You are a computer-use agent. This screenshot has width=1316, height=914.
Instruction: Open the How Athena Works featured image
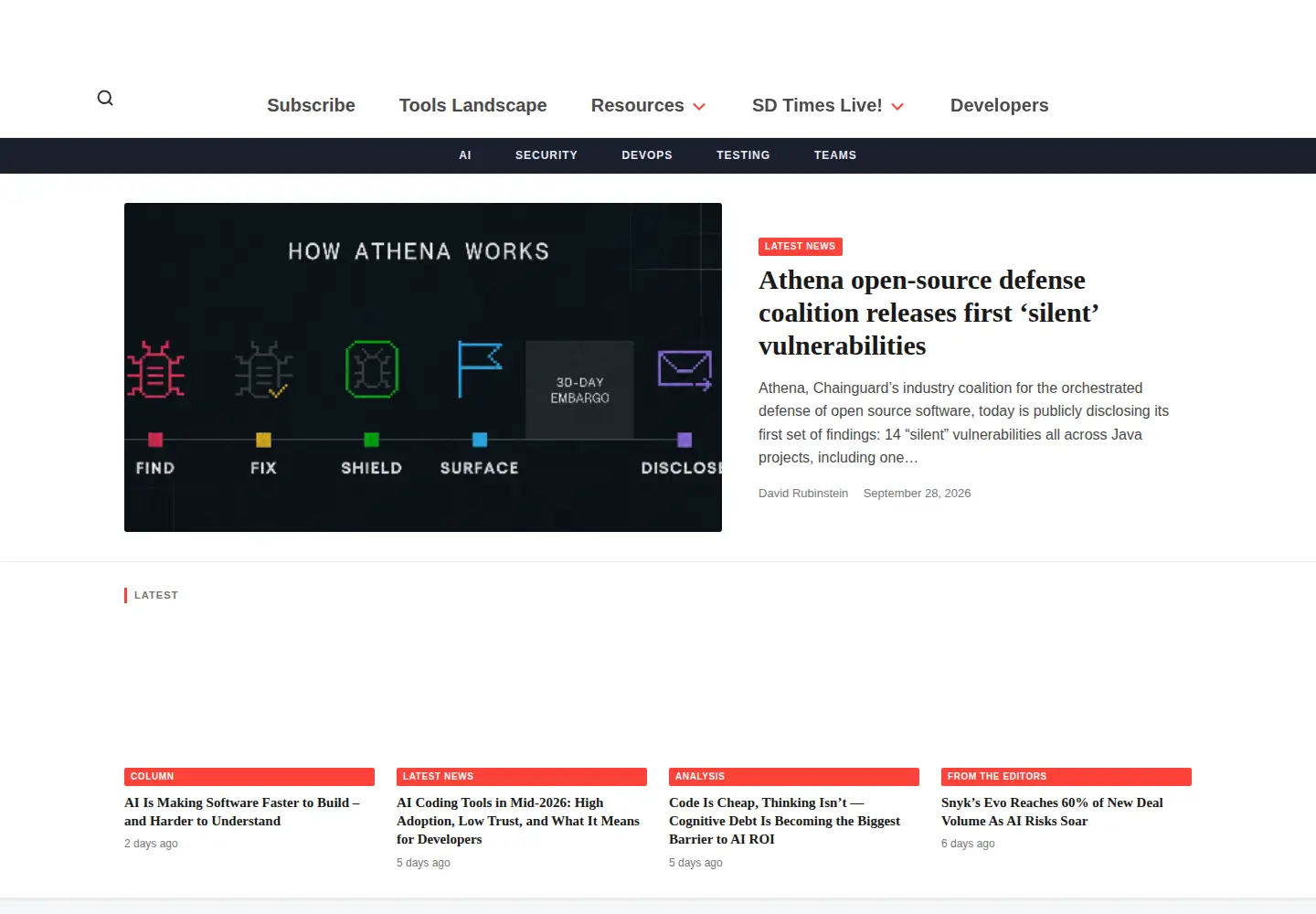pyautogui.click(x=423, y=367)
